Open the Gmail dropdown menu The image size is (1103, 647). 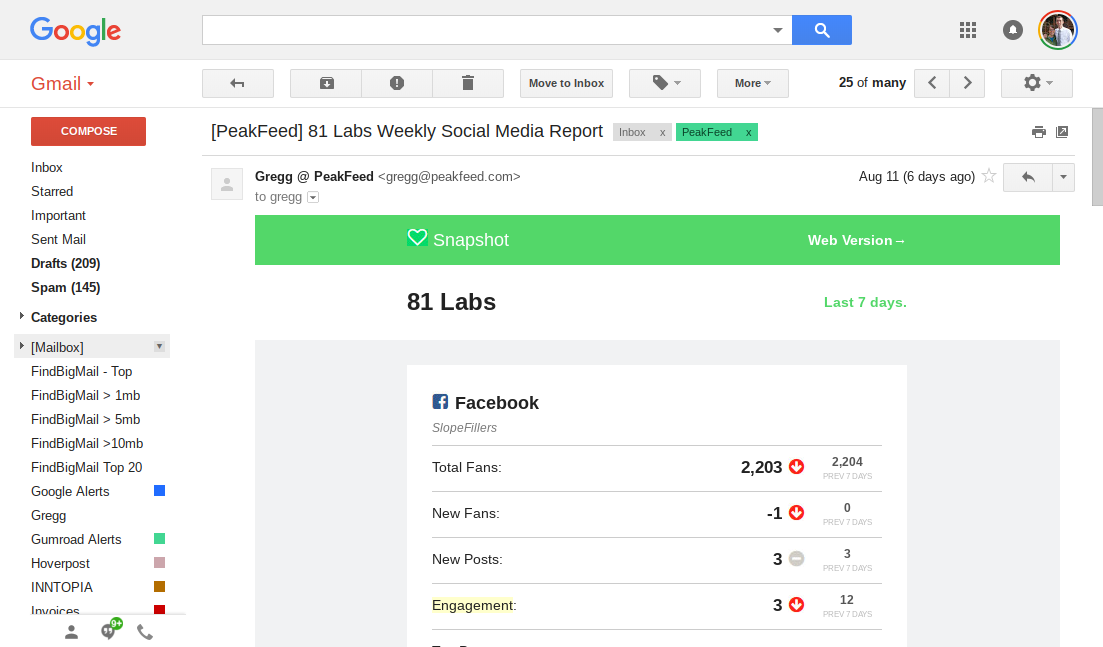coord(63,84)
